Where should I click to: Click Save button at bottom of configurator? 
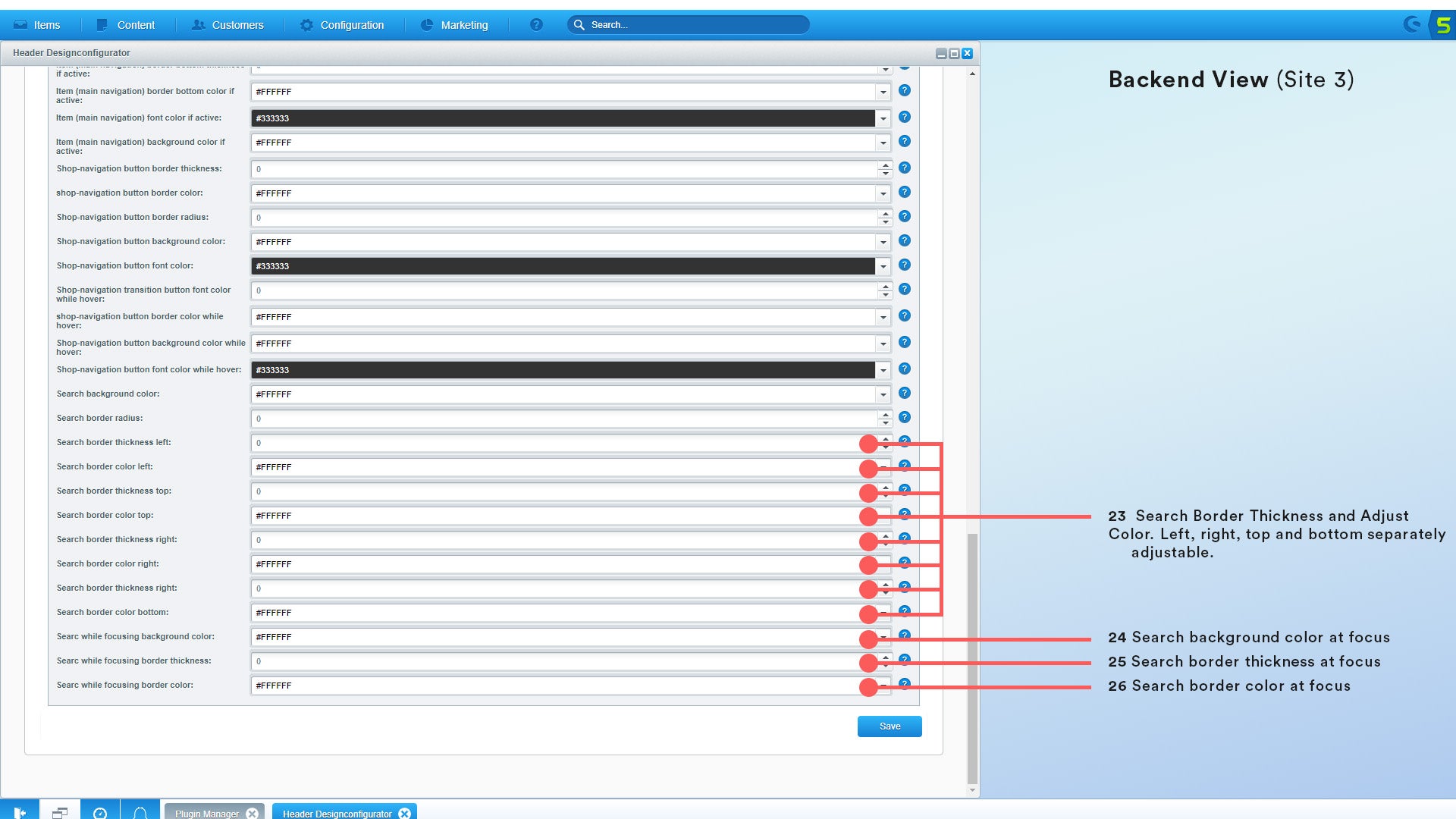pyautogui.click(x=889, y=726)
